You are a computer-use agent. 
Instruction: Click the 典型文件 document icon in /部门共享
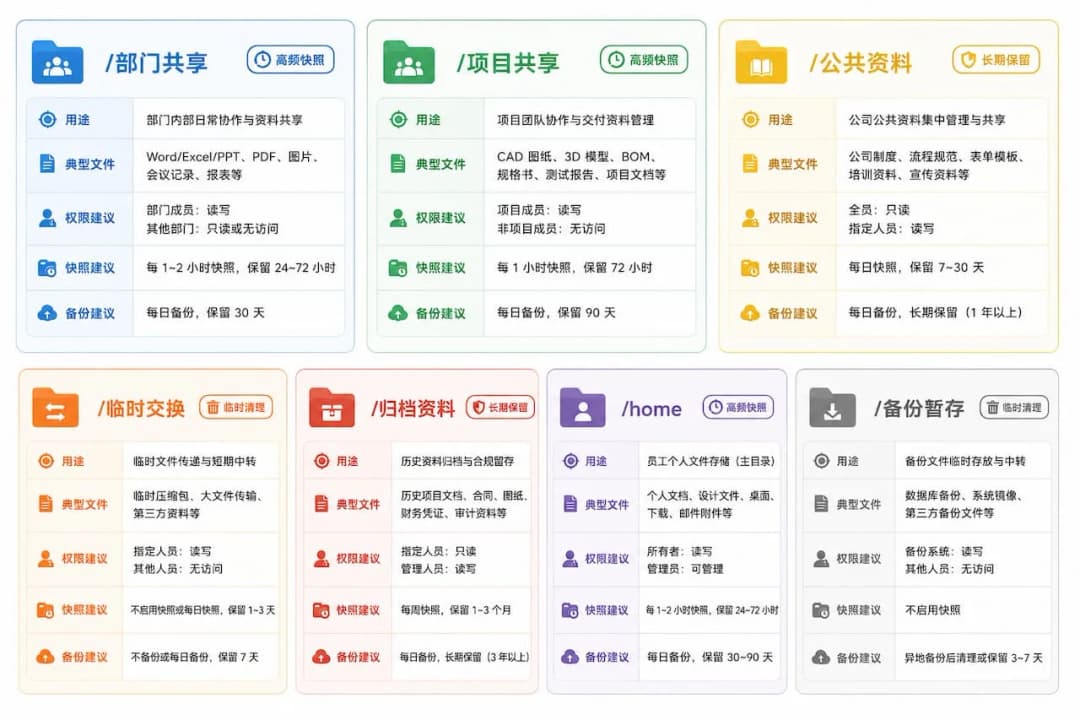pos(47,164)
